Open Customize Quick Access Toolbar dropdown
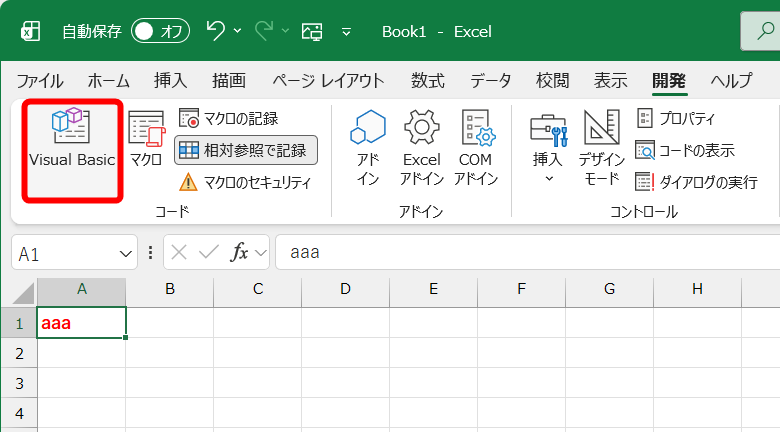This screenshot has width=780, height=432. 346,32
